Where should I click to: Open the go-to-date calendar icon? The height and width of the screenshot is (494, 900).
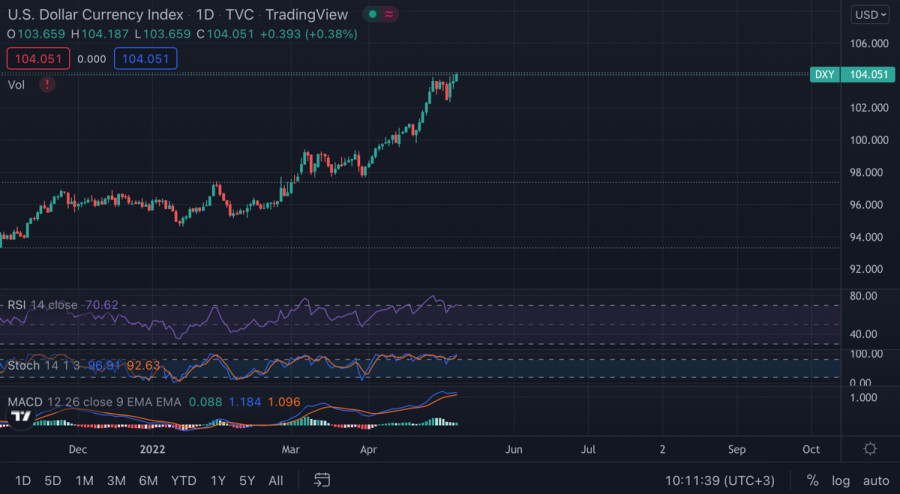point(322,480)
